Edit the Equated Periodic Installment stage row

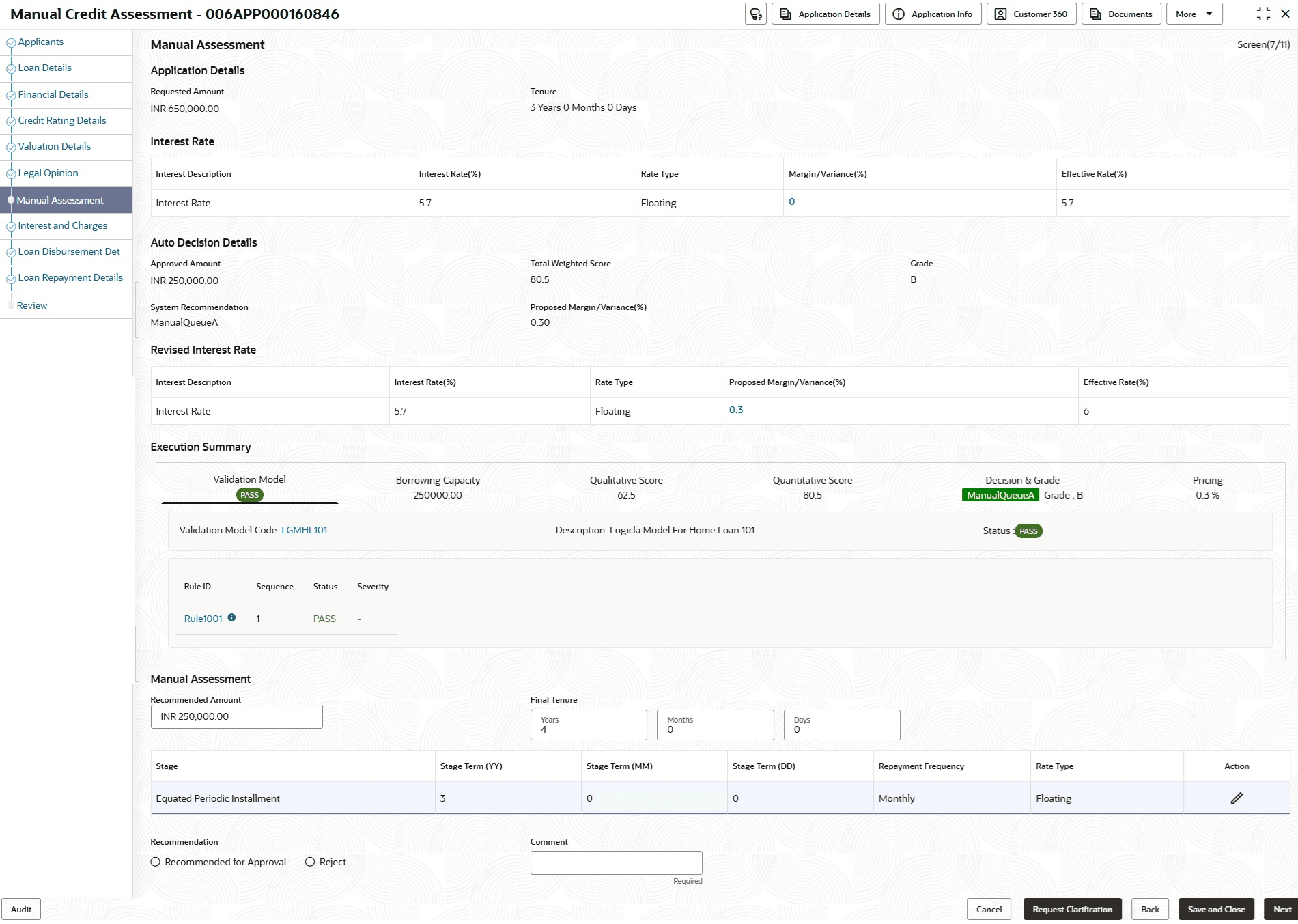coord(1237,798)
